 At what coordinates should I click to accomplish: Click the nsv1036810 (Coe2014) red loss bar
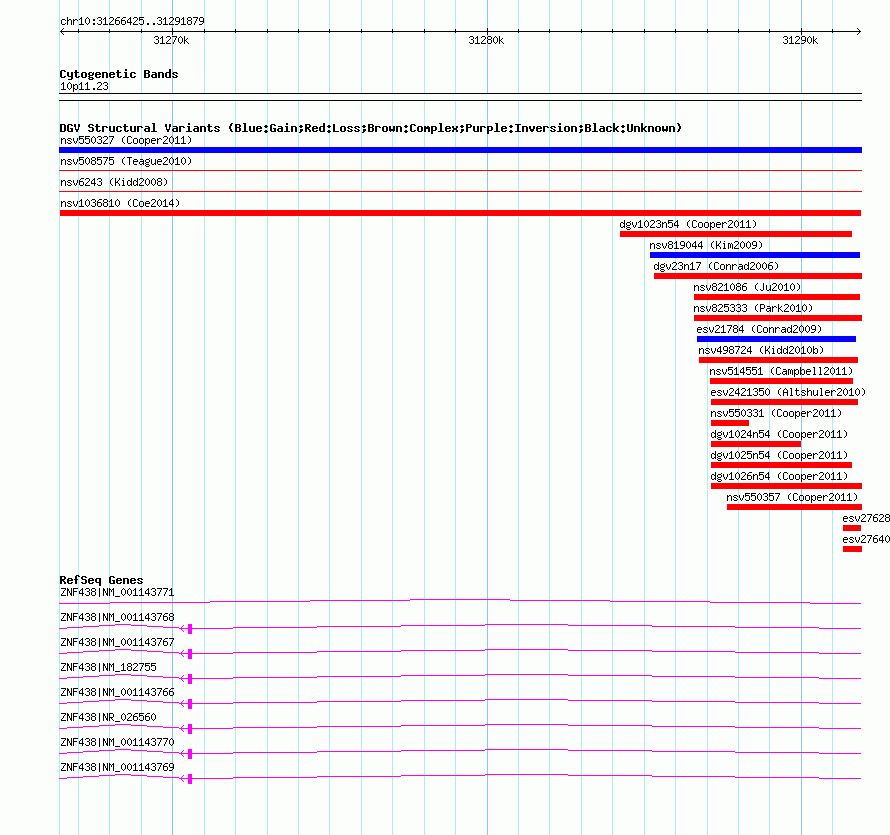pyautogui.click(x=460, y=213)
